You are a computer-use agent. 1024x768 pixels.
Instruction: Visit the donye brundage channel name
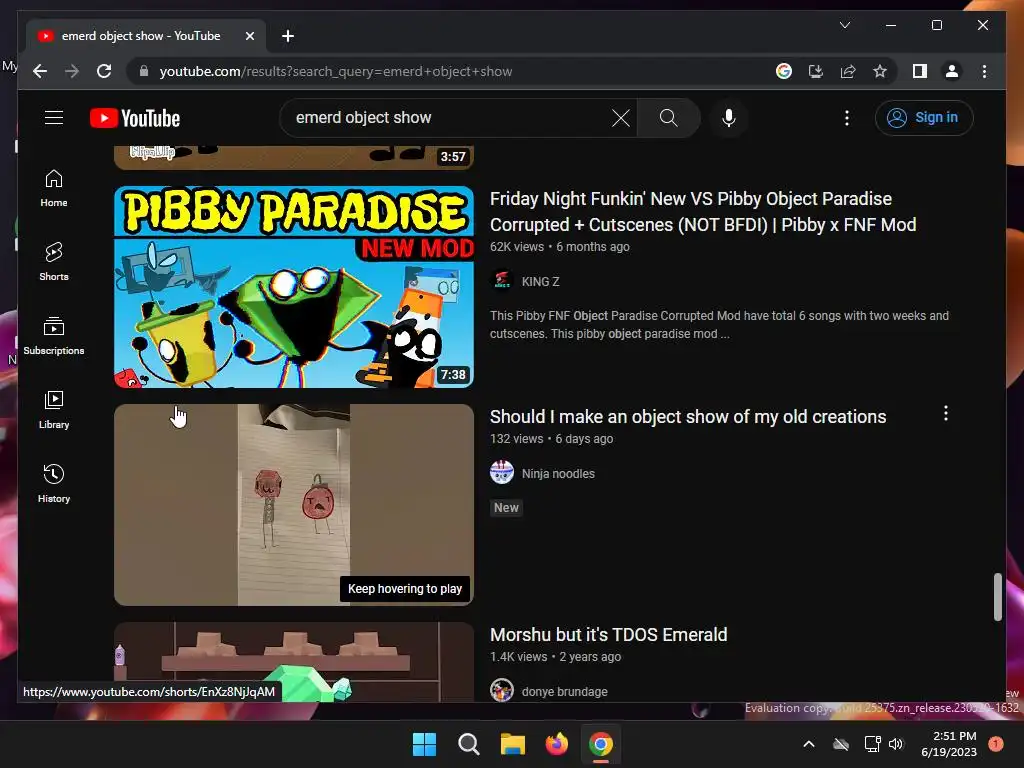[x=564, y=692]
